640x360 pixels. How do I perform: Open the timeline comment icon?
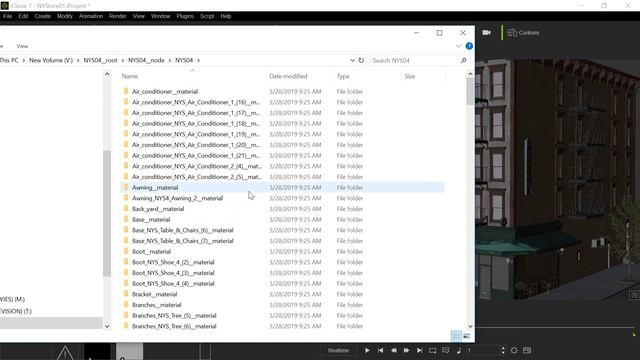(x=446, y=350)
